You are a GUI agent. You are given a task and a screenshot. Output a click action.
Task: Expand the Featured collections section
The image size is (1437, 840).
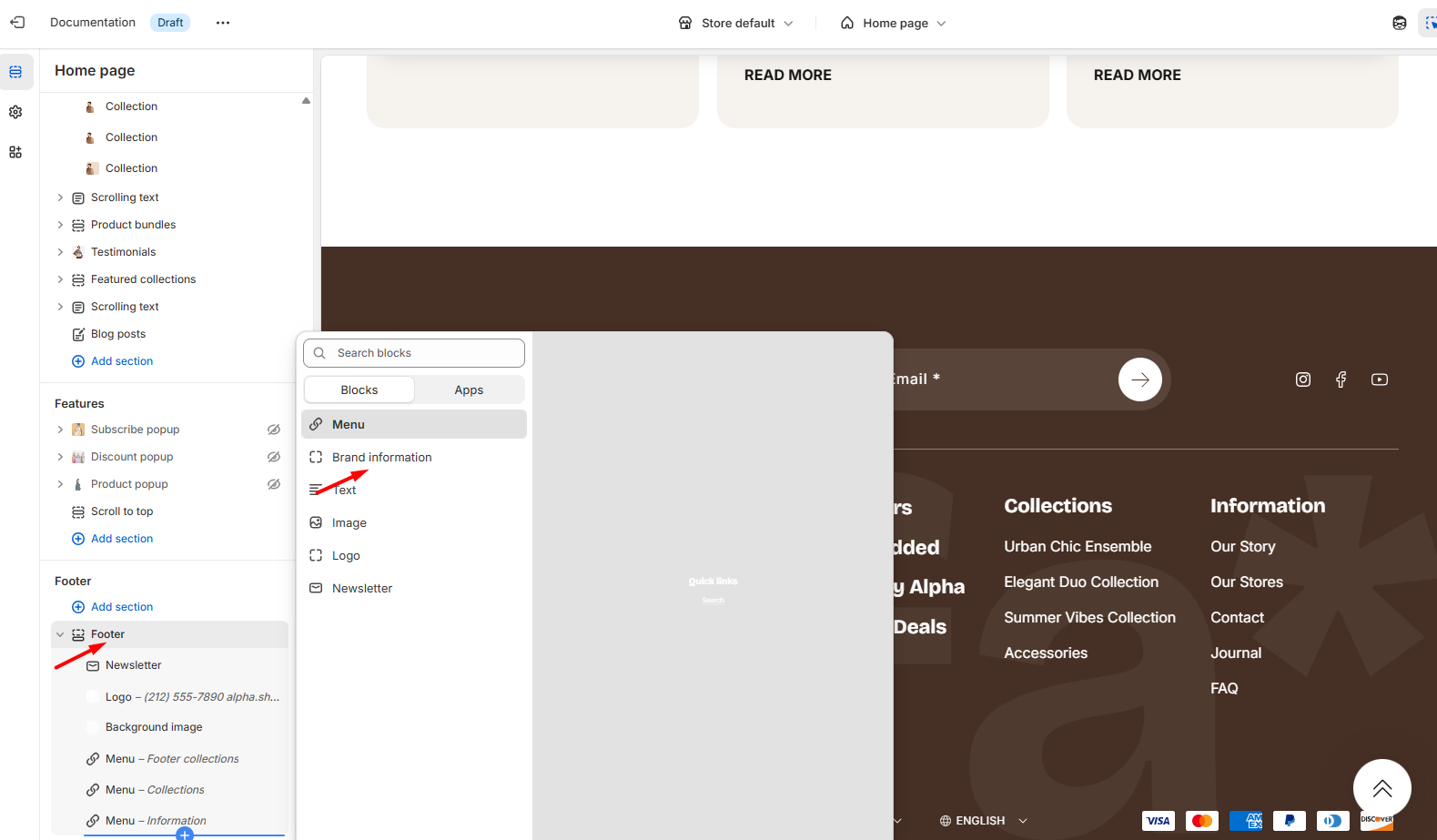[x=60, y=279]
